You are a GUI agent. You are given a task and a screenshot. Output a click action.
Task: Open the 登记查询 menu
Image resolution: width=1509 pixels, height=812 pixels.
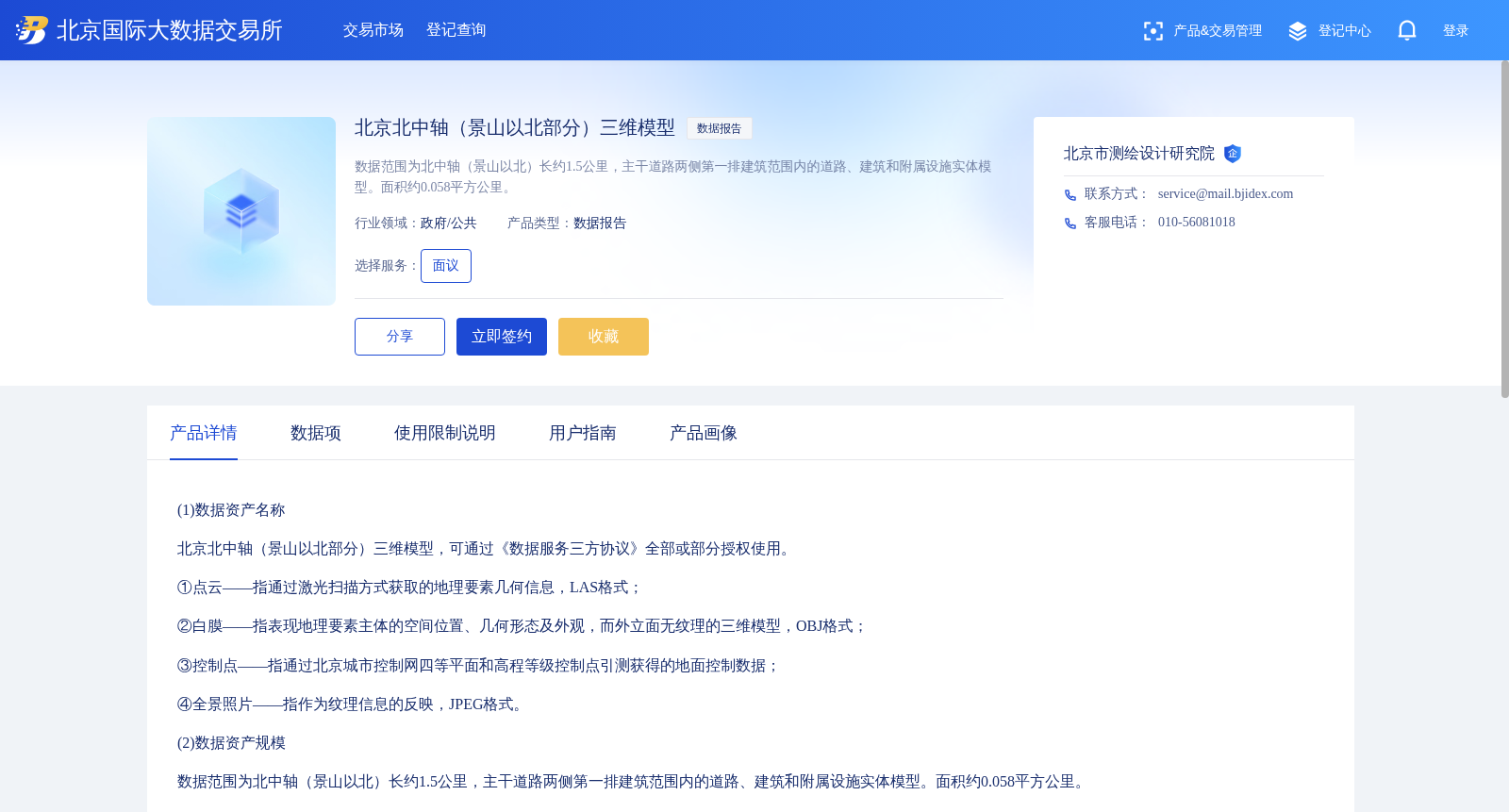click(456, 30)
